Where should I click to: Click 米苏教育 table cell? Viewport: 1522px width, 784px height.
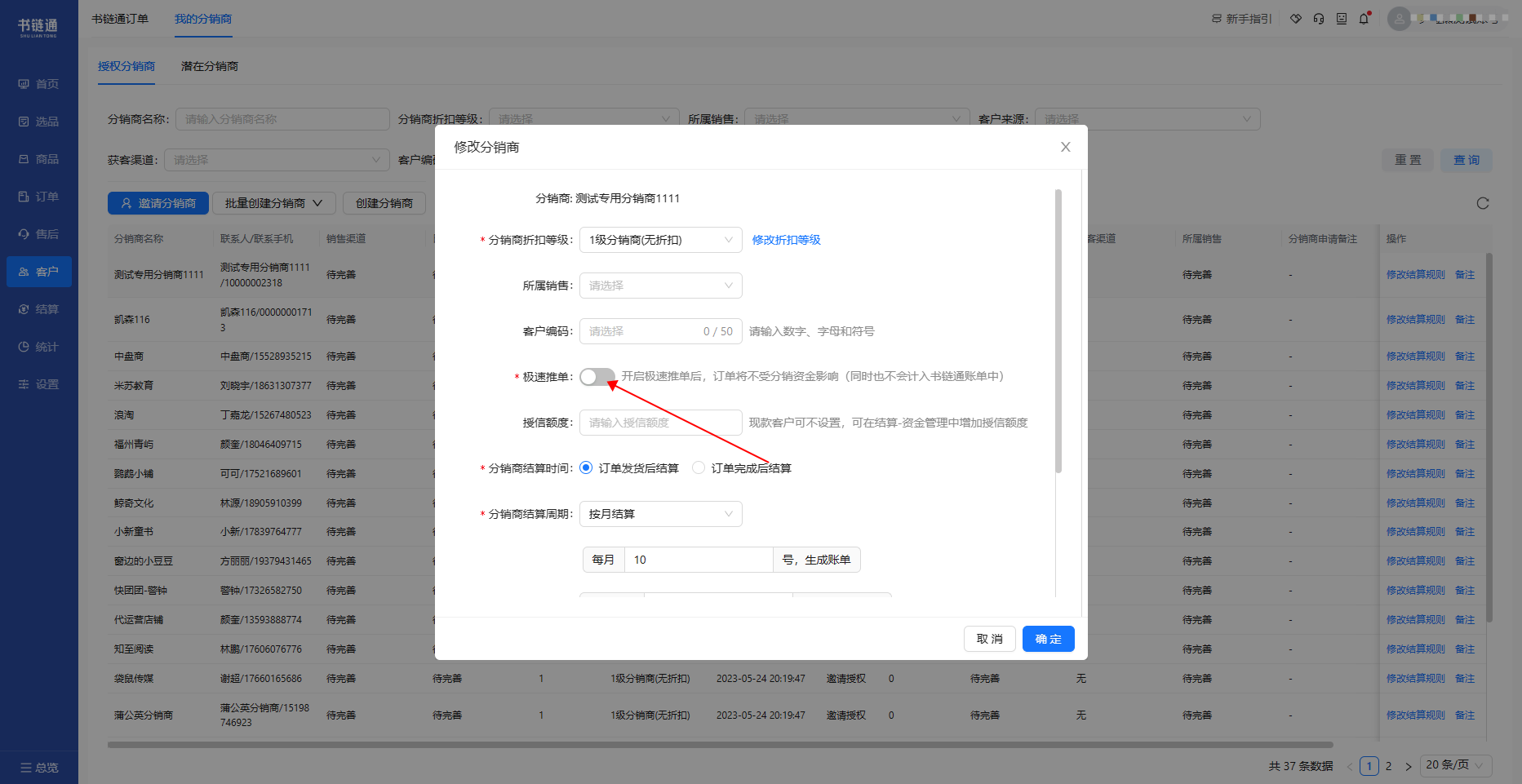(134, 386)
